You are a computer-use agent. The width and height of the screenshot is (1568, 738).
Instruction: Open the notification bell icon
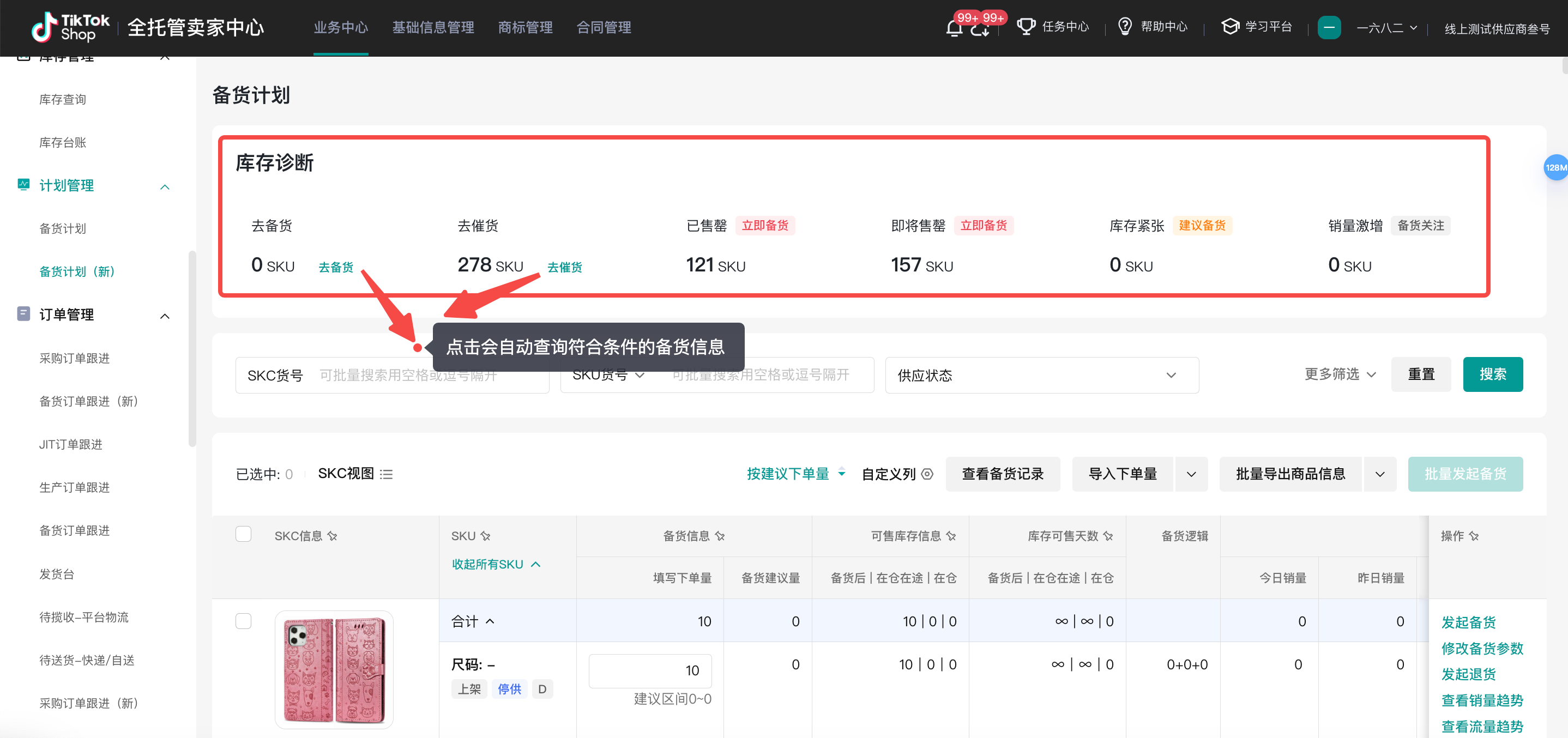click(x=955, y=28)
